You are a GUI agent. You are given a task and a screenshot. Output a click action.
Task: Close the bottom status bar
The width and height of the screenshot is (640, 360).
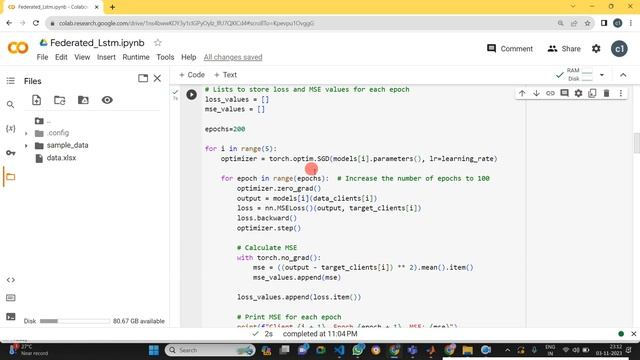pos(633,334)
